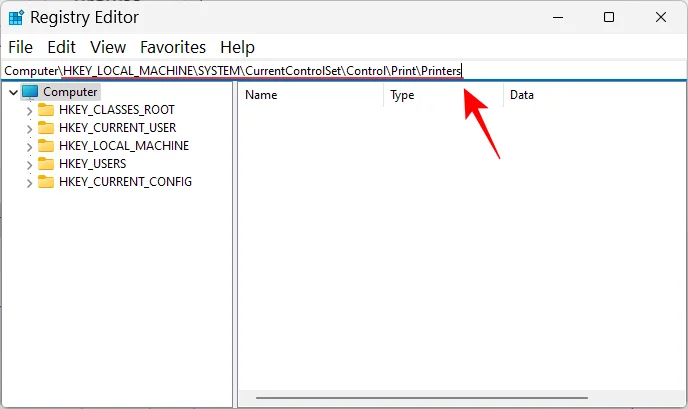
Task: Sort by the Type column header
Action: (443, 95)
